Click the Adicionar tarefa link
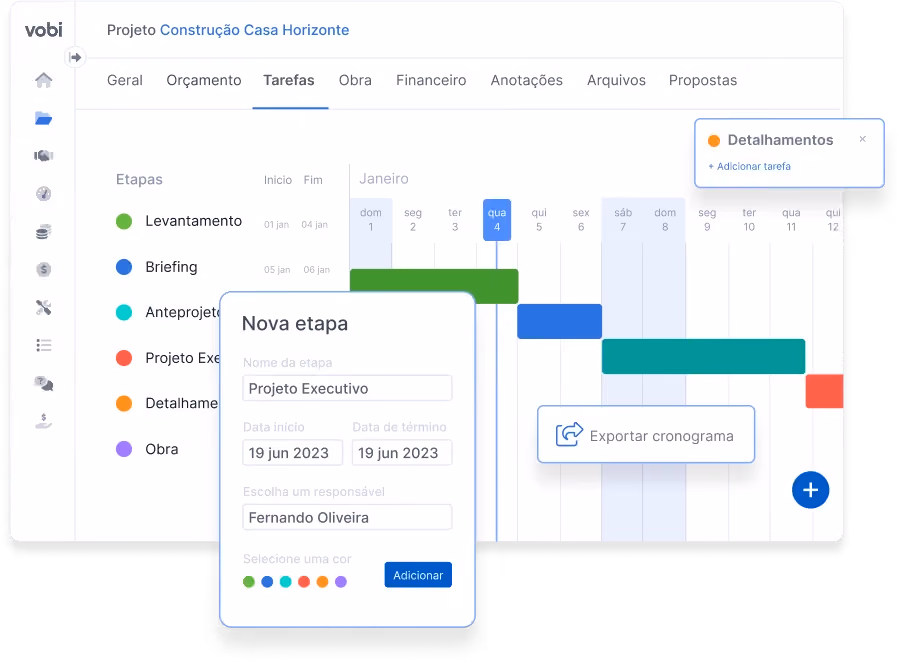Viewport: 903px width, 664px height. pos(750,166)
